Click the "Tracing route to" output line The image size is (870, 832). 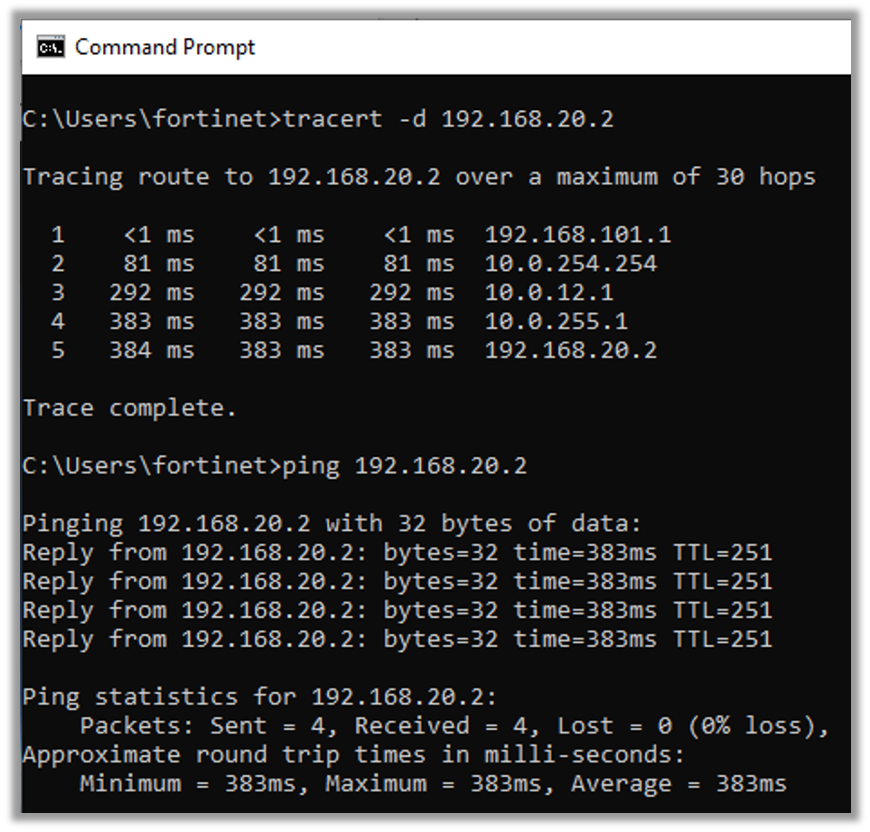(418, 177)
